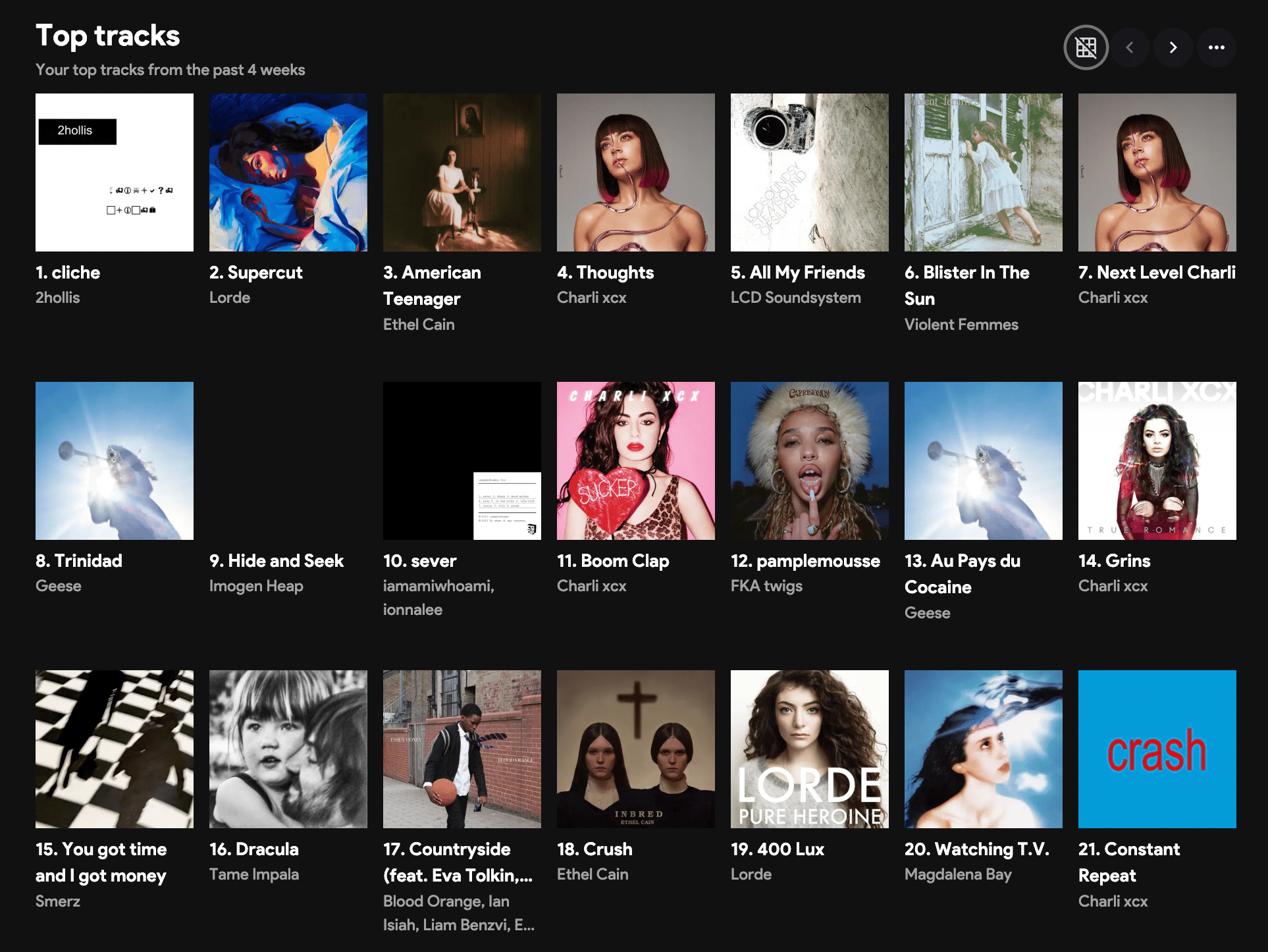Toggle the grid view icon
The height and width of the screenshot is (952, 1268).
[x=1086, y=47]
